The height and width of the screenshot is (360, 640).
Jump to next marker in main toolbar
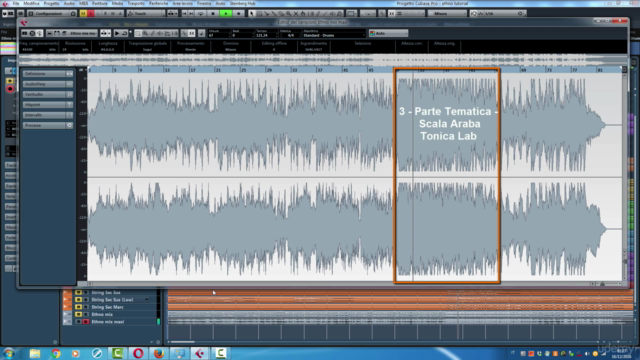point(191,13)
